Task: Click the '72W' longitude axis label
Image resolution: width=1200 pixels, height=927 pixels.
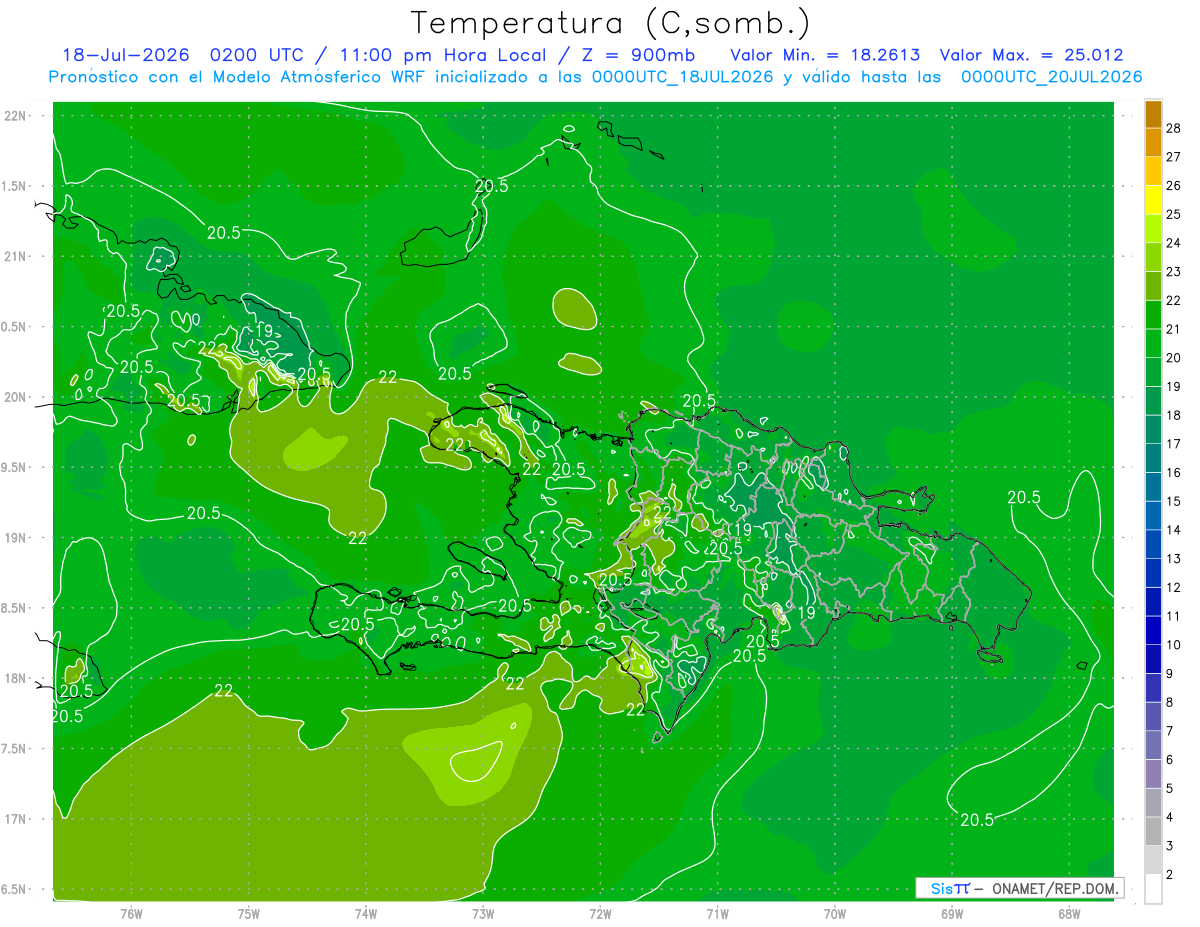Action: point(600,914)
